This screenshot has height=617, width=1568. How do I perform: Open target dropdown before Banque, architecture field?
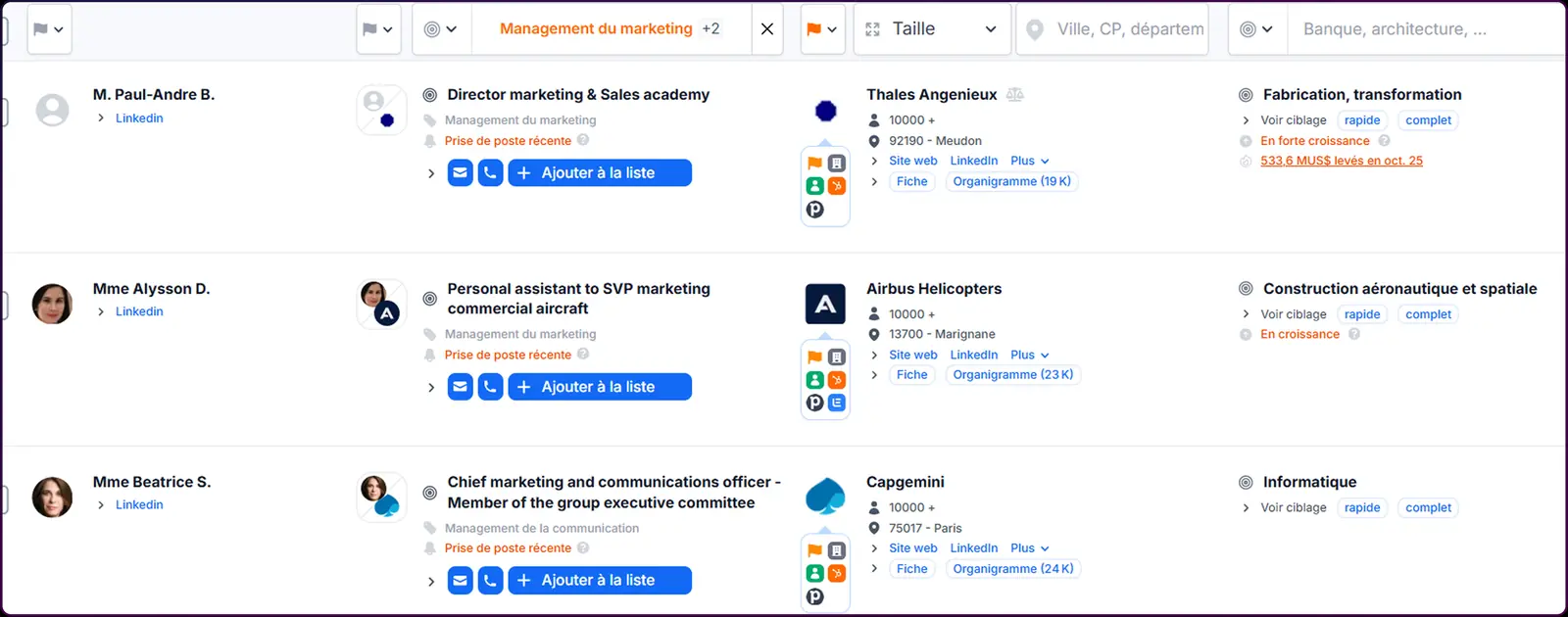point(1257,29)
